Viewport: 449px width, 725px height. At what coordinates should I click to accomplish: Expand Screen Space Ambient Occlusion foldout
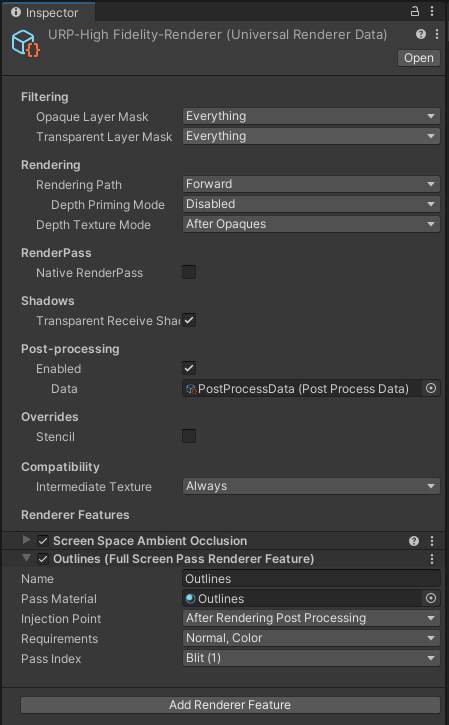click(x=26, y=540)
